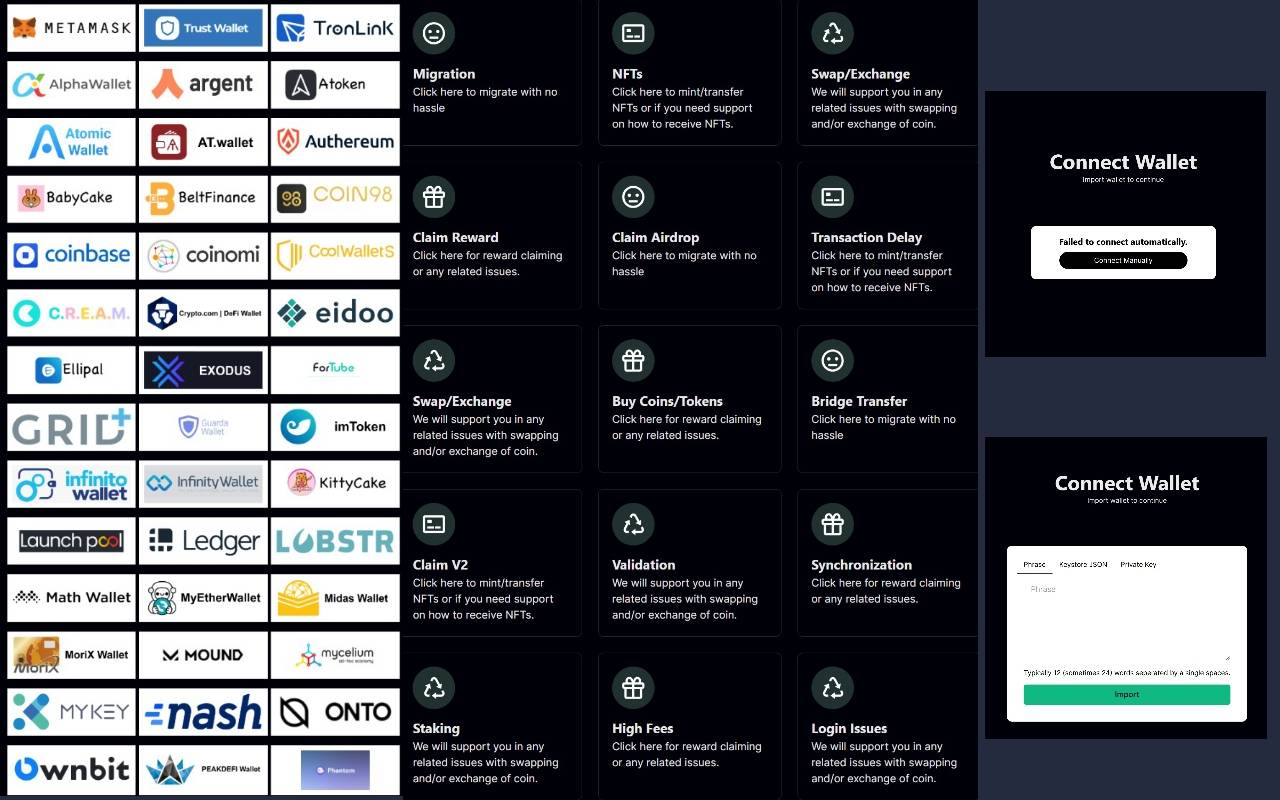Viewport: 1280px width, 800px height.
Task: Click the recycle icon above Login Issues
Action: coord(832,688)
